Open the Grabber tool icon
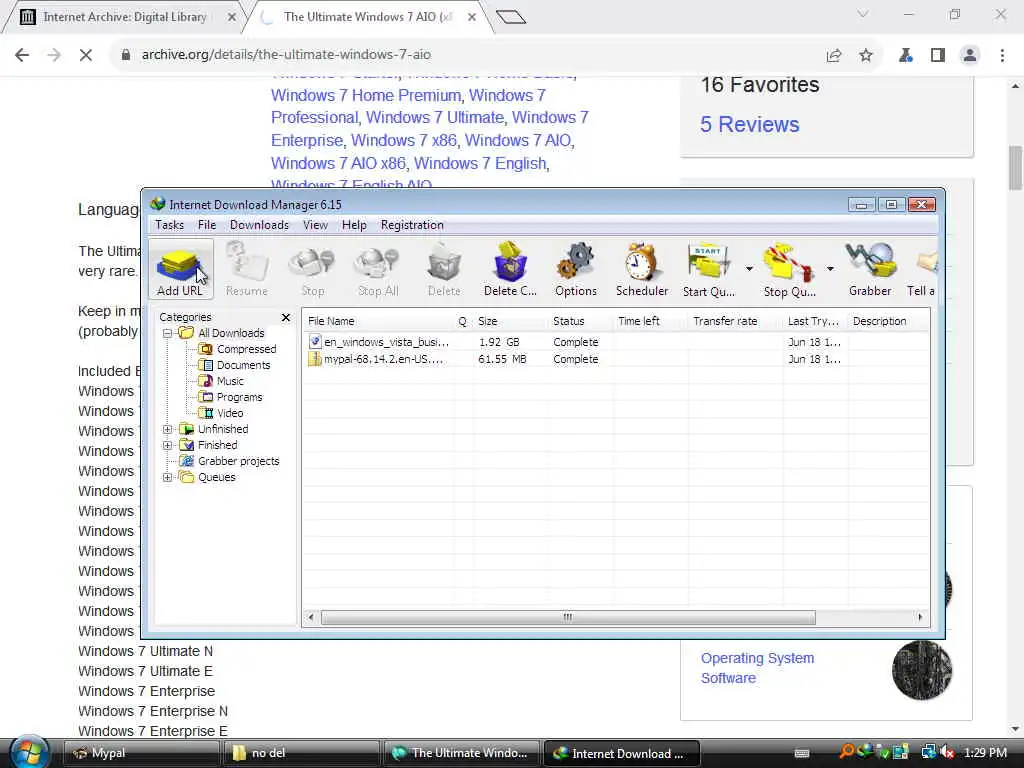 tap(870, 269)
